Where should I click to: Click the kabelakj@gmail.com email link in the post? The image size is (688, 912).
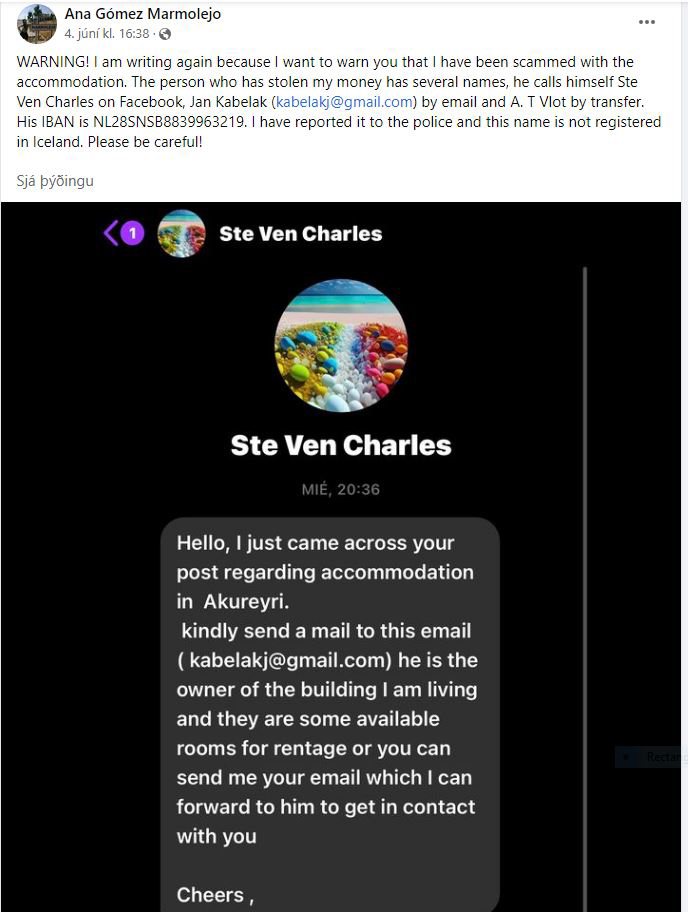344,102
